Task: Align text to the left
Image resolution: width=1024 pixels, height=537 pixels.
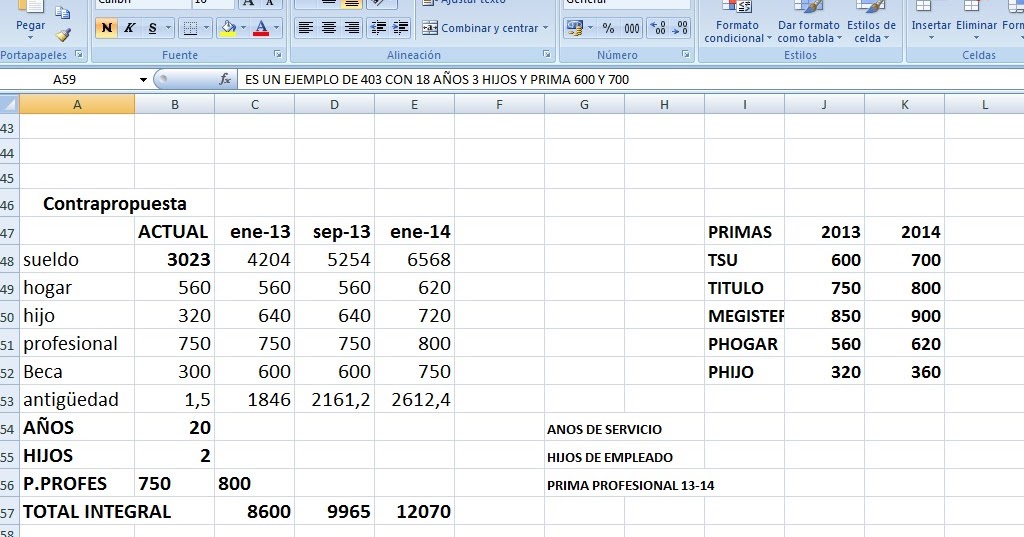Action: coord(305,28)
